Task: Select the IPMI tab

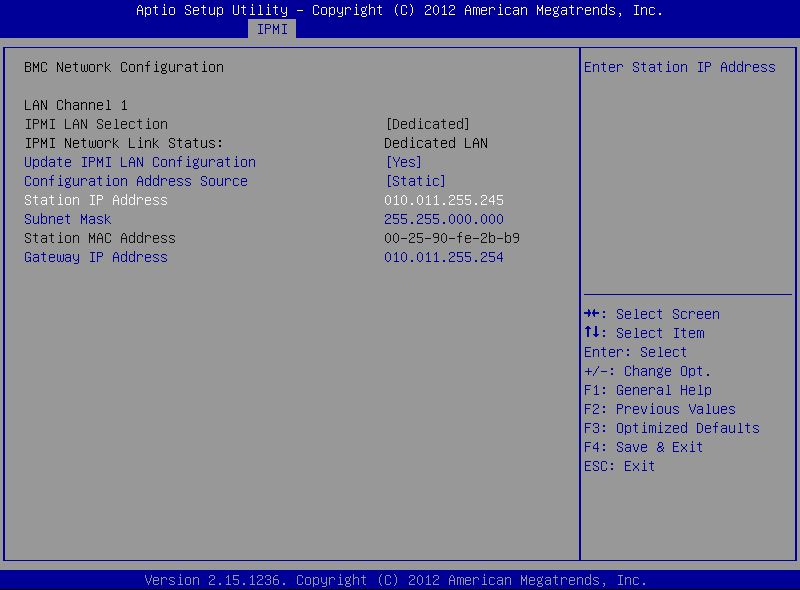Action: tap(272, 29)
